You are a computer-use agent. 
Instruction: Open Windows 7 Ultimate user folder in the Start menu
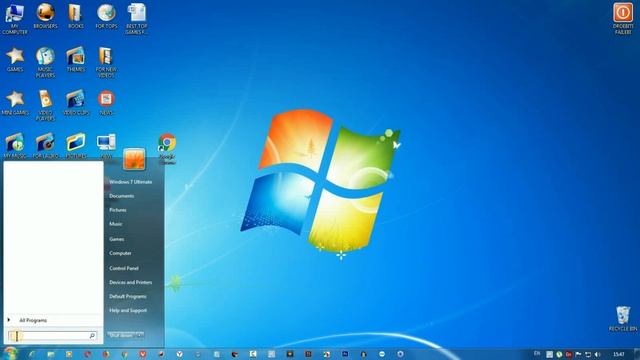pos(131,182)
